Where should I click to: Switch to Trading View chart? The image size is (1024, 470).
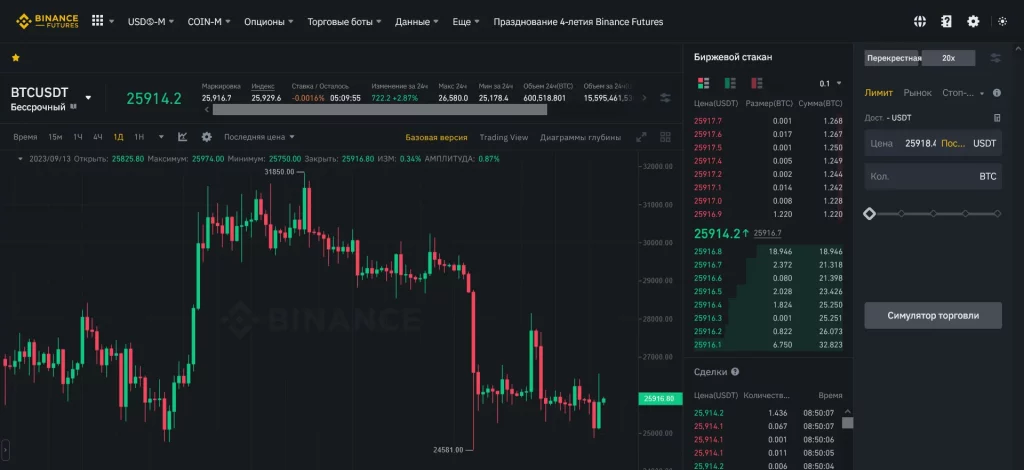(x=504, y=137)
